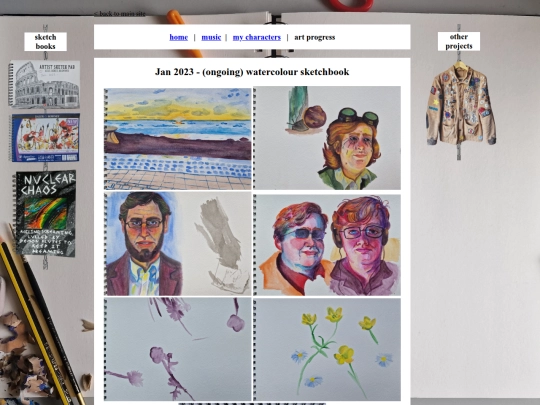This screenshot has width=540, height=405.
Task: Open my characters page
Action: point(257,37)
